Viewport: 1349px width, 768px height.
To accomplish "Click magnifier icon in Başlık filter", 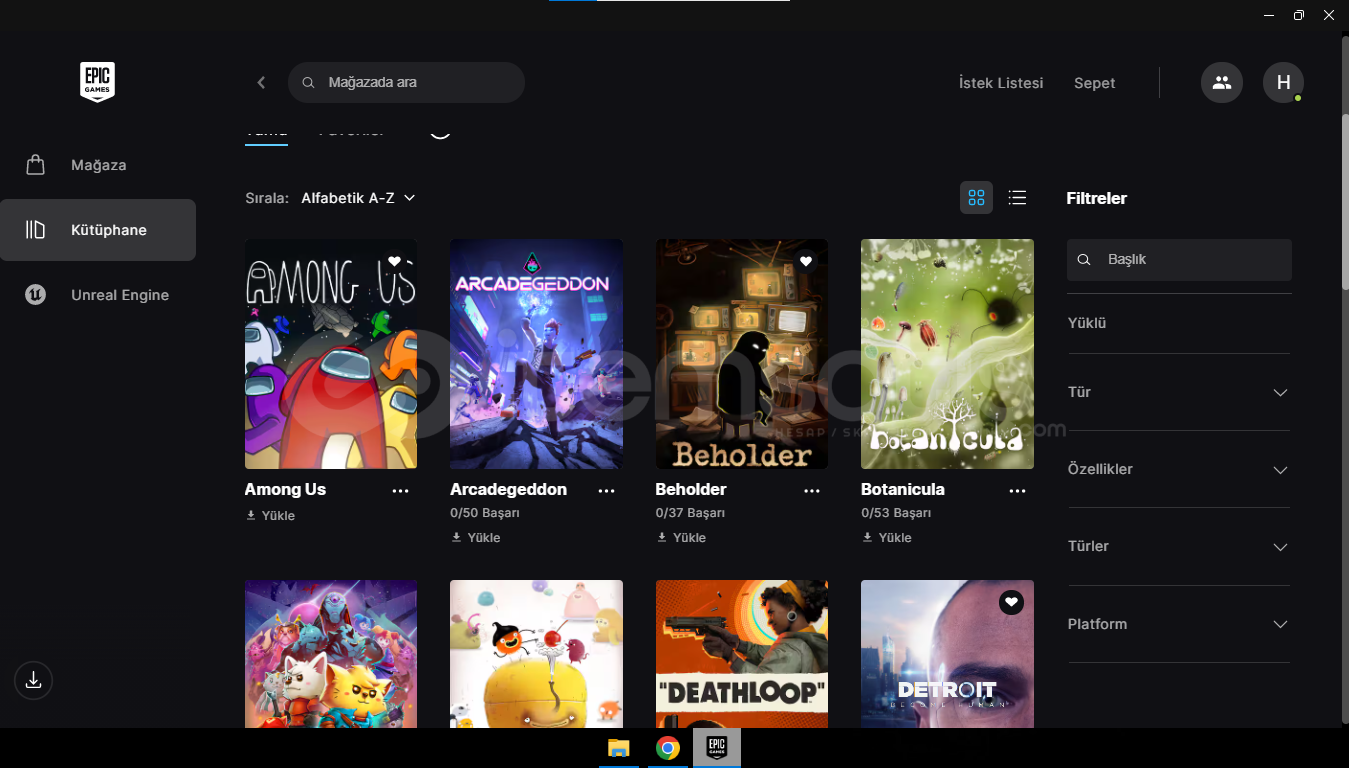I will point(1084,260).
